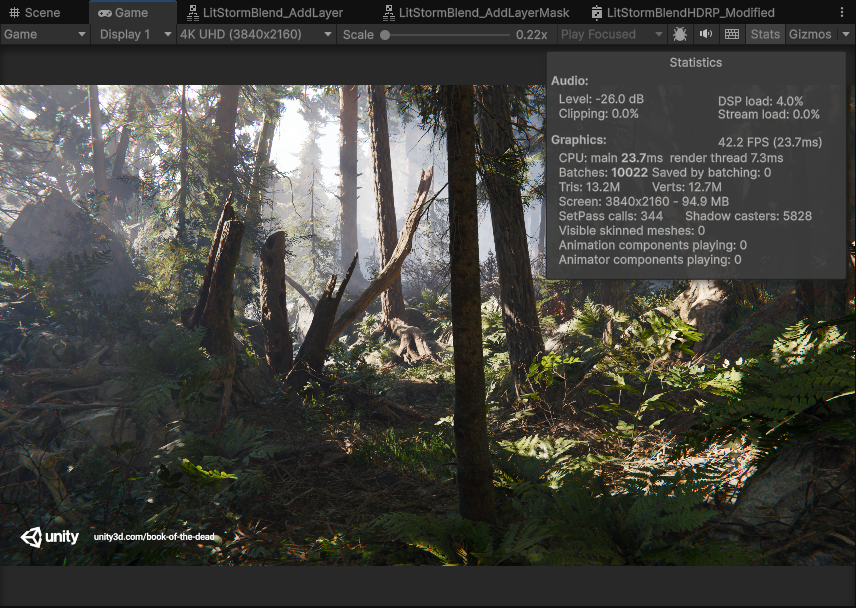The width and height of the screenshot is (856, 608).
Task: Click the shader icon on LitStormBlendHDRP_Modified tab
Action: 597,13
